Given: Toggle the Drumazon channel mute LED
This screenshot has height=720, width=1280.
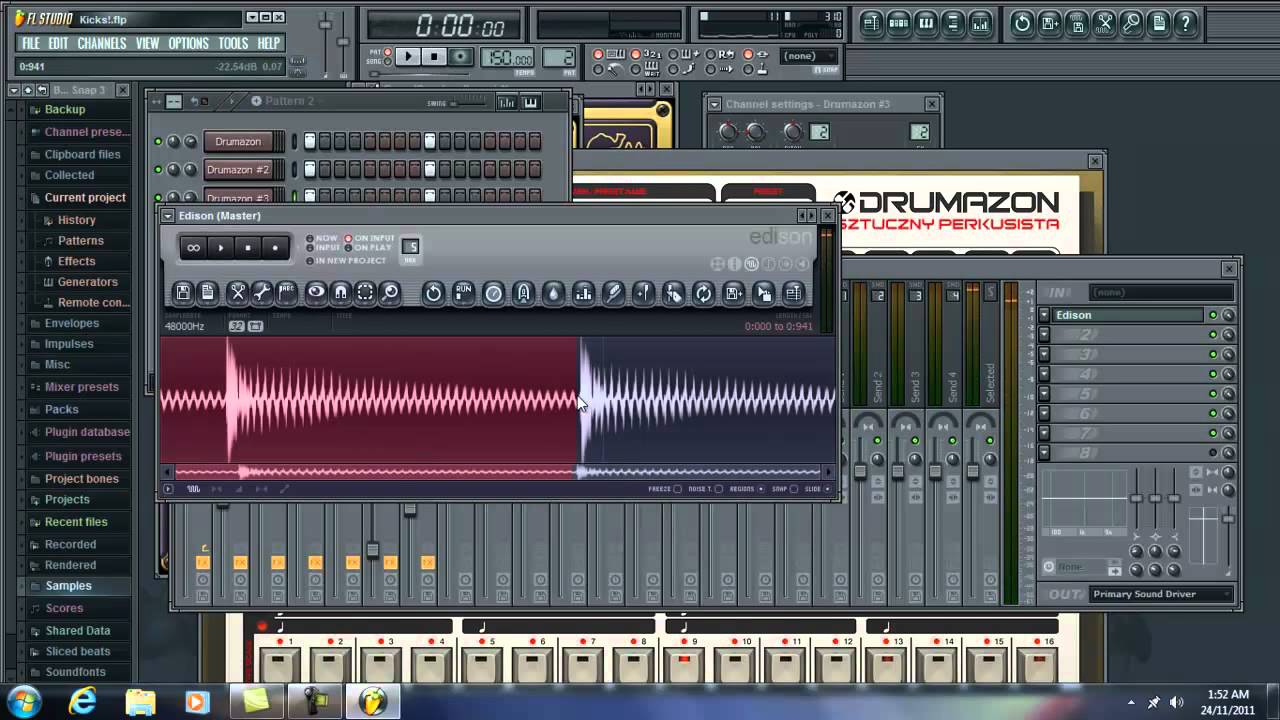Looking at the screenshot, I should [158, 142].
